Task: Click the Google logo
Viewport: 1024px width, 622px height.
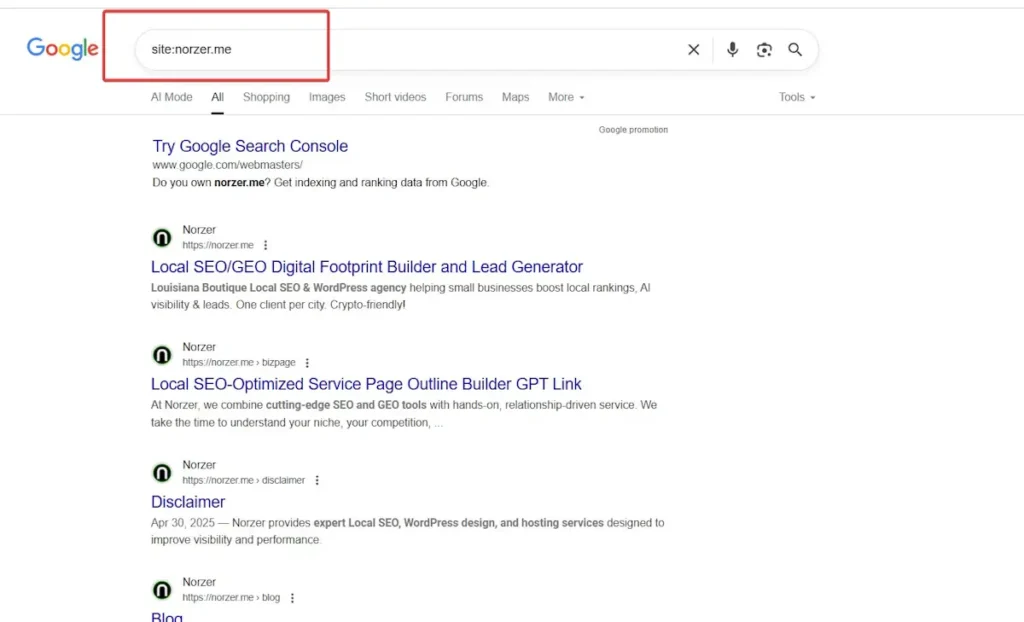Action: pos(63,48)
